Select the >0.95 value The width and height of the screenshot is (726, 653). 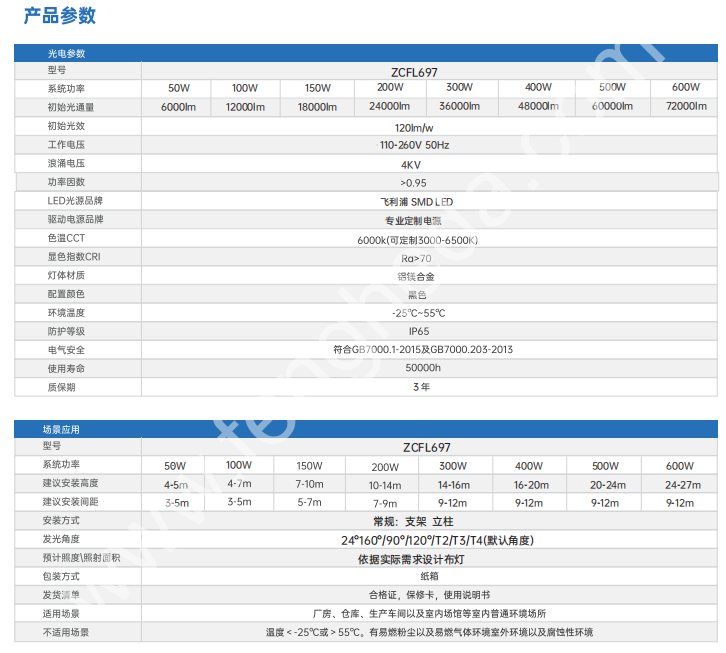(x=413, y=183)
